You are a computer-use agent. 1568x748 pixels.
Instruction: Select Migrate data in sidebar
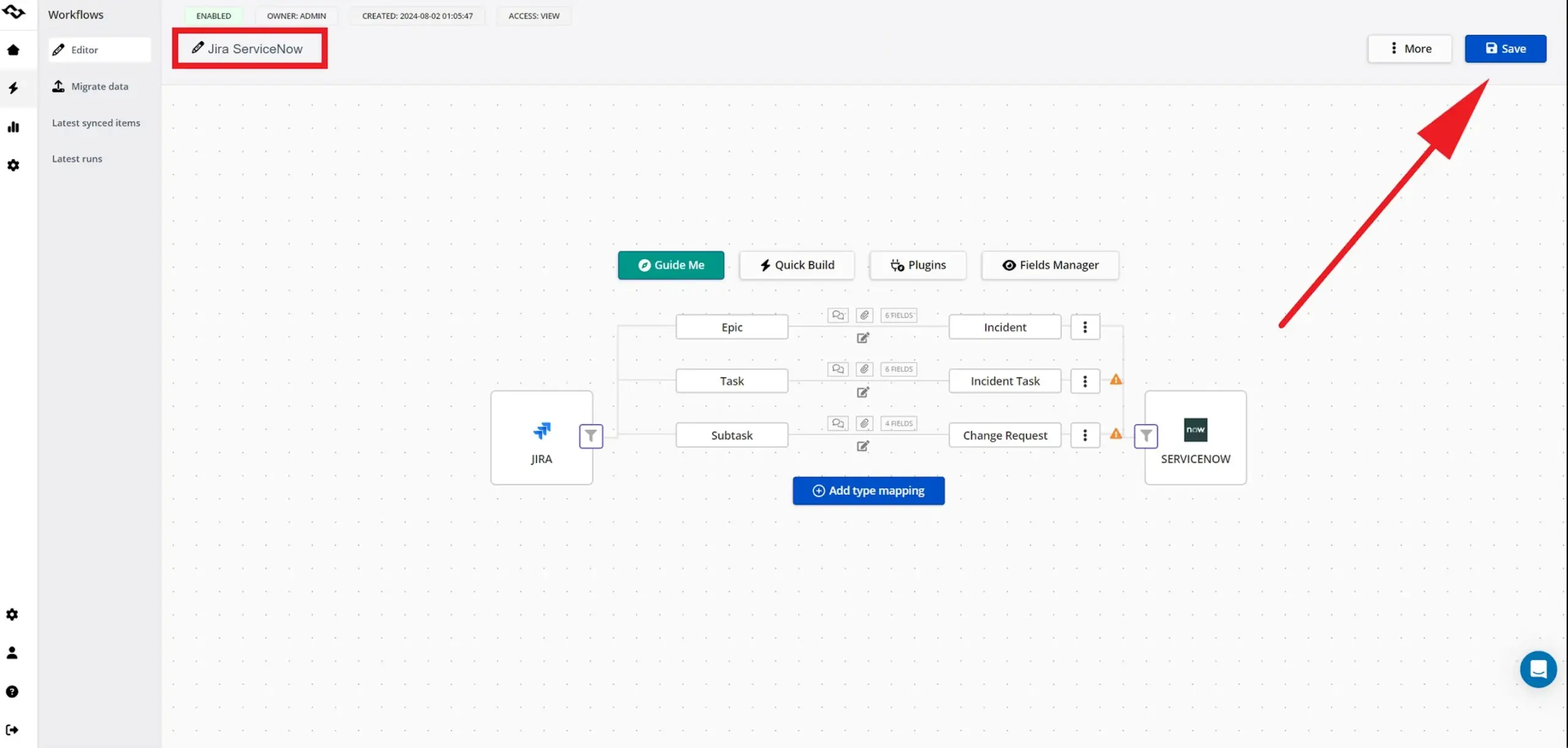[99, 86]
